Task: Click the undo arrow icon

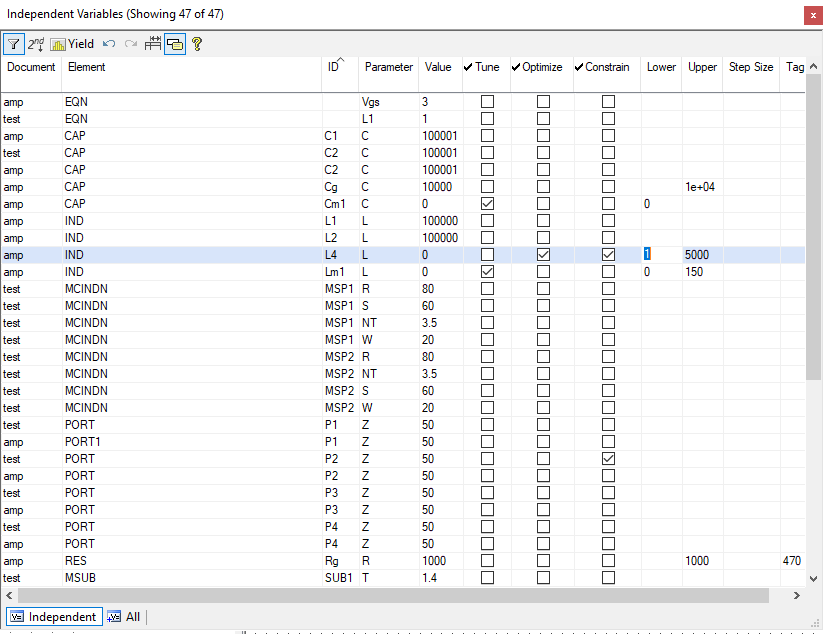Action: [109, 44]
